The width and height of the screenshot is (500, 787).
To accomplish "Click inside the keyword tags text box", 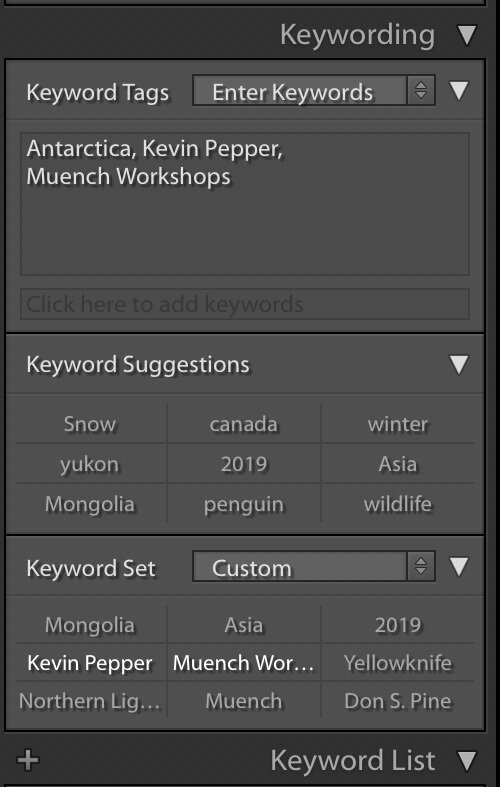I will (245, 204).
